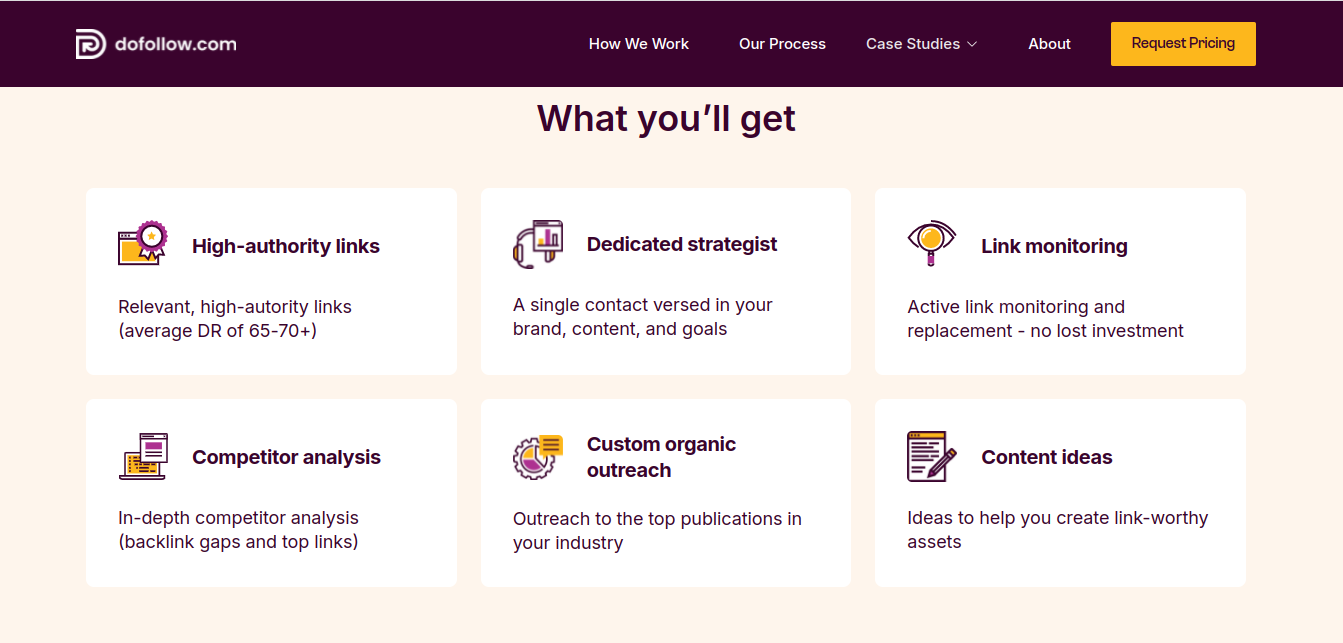Click the "Content ideas" card title
Viewport: 1343px width, 643px height.
click(1047, 457)
